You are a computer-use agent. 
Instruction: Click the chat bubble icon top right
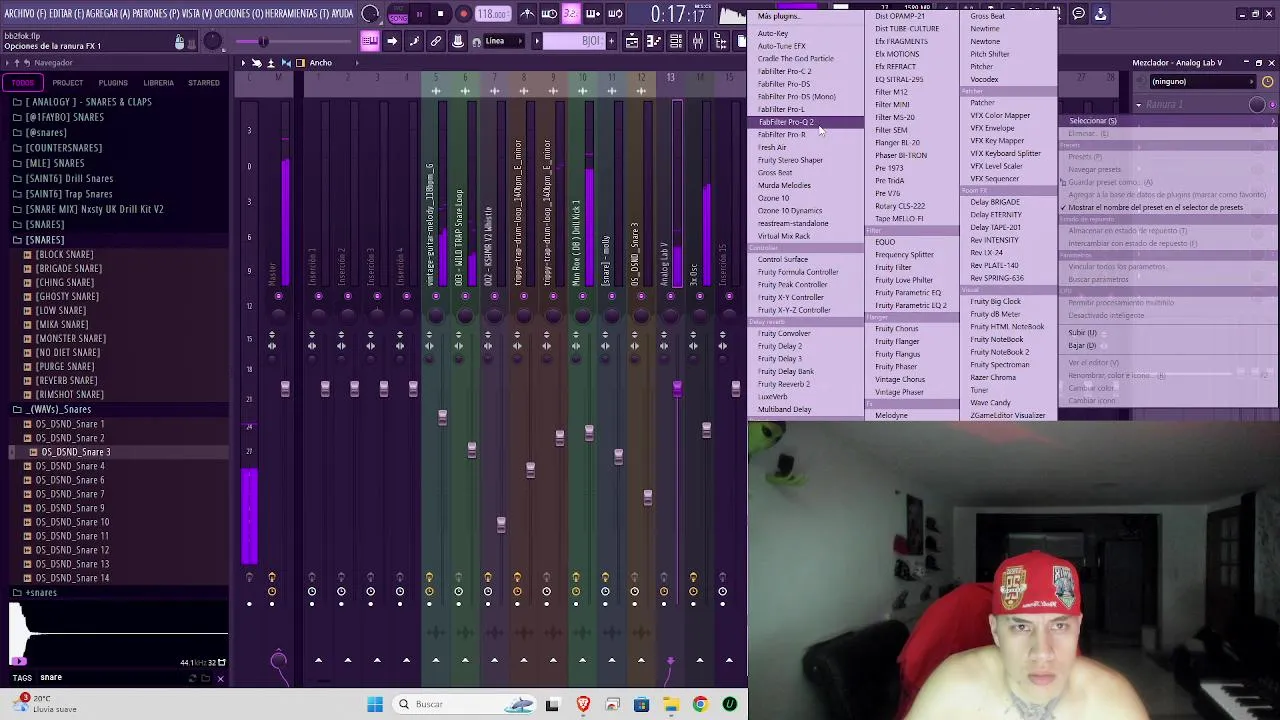point(1079,14)
